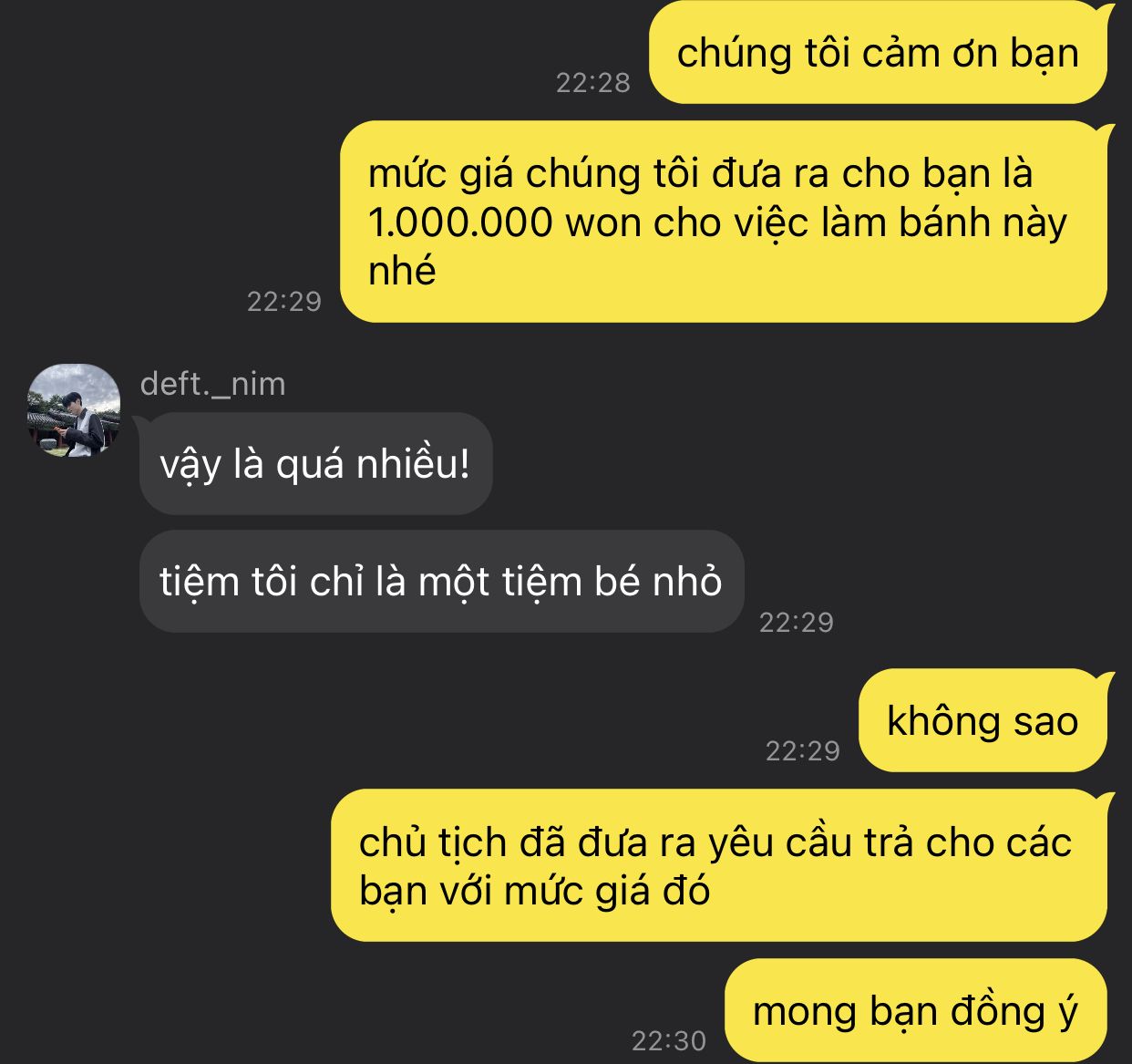Click the 22:30 timestamp
The image size is (1132, 1064).
pos(669,1040)
